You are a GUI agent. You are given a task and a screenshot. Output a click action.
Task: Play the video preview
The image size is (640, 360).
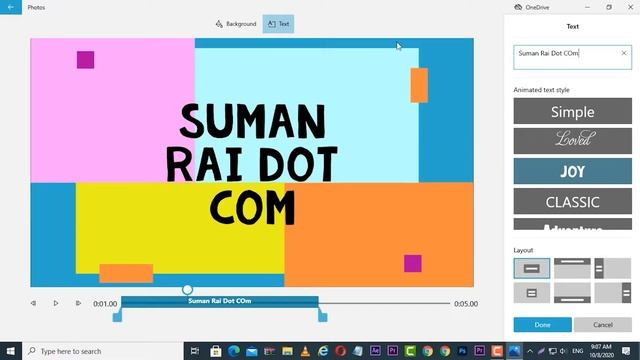tap(56, 303)
